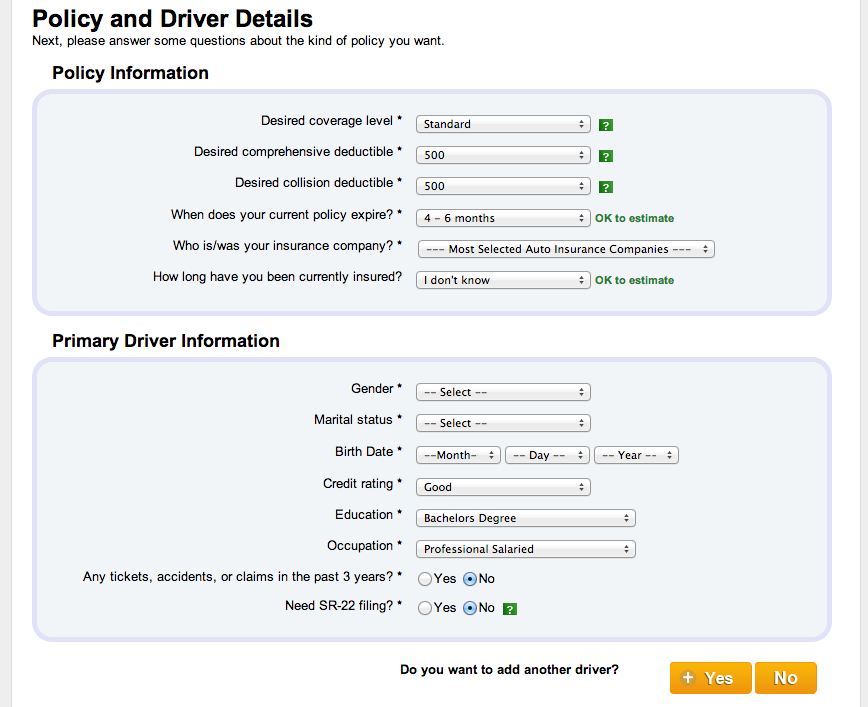This screenshot has width=868, height=707.
Task: Click green help icon next to SR-22 filing
Action: click(510, 608)
